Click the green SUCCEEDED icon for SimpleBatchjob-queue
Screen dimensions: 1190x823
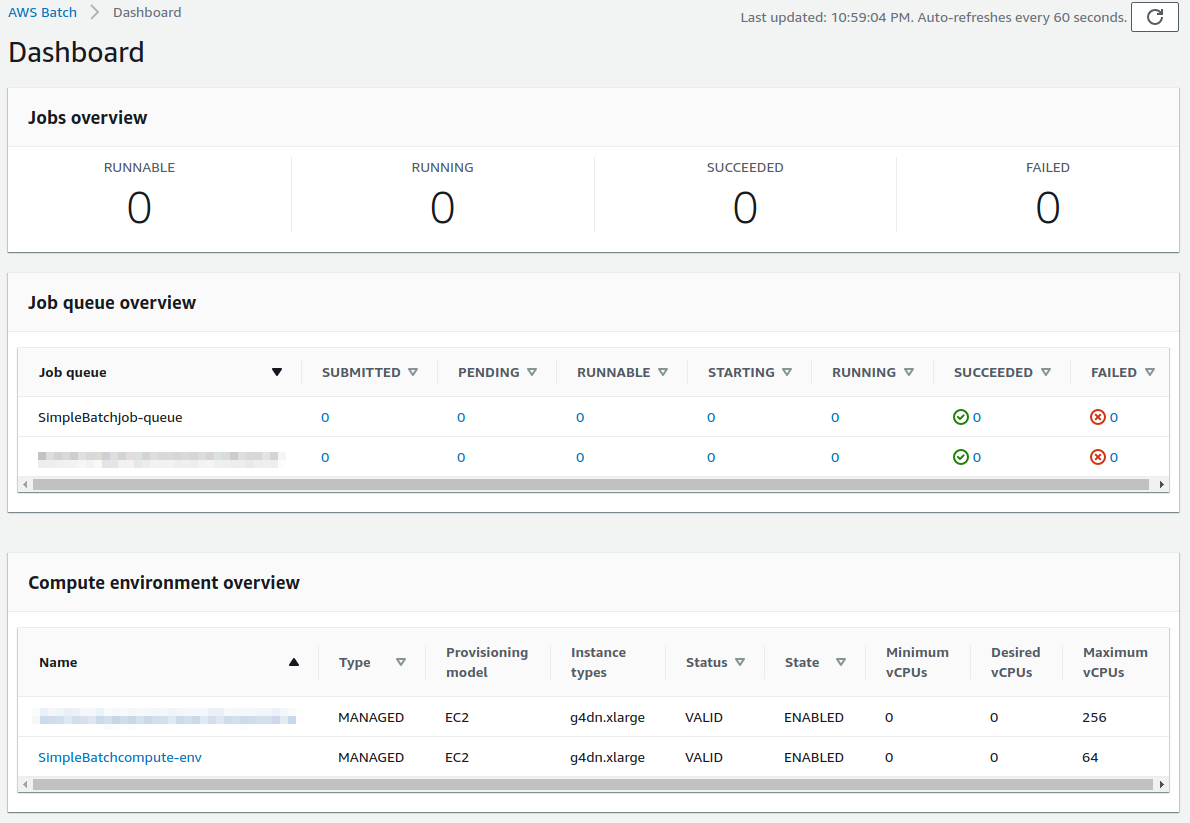tap(960, 417)
